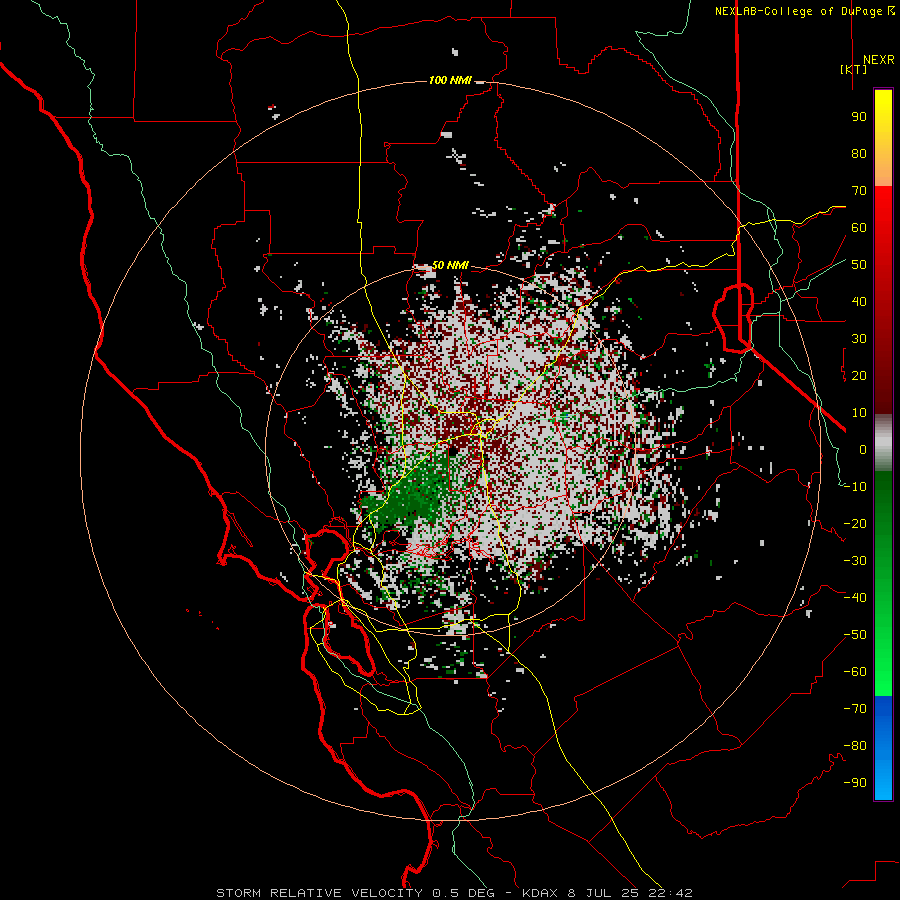
Task: Click the blue bottom segment of color bar
Action: (x=883, y=748)
